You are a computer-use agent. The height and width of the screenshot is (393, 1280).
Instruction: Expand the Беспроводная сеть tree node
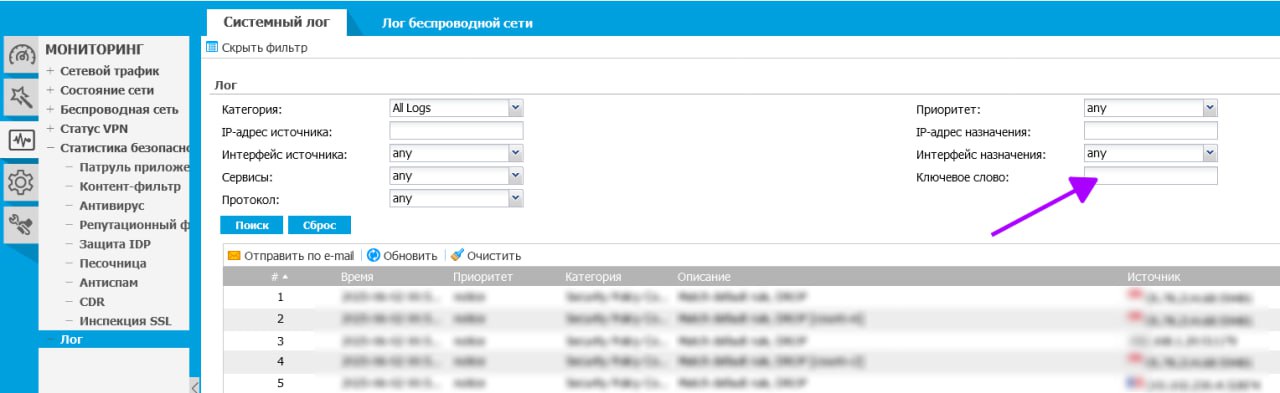click(50, 109)
